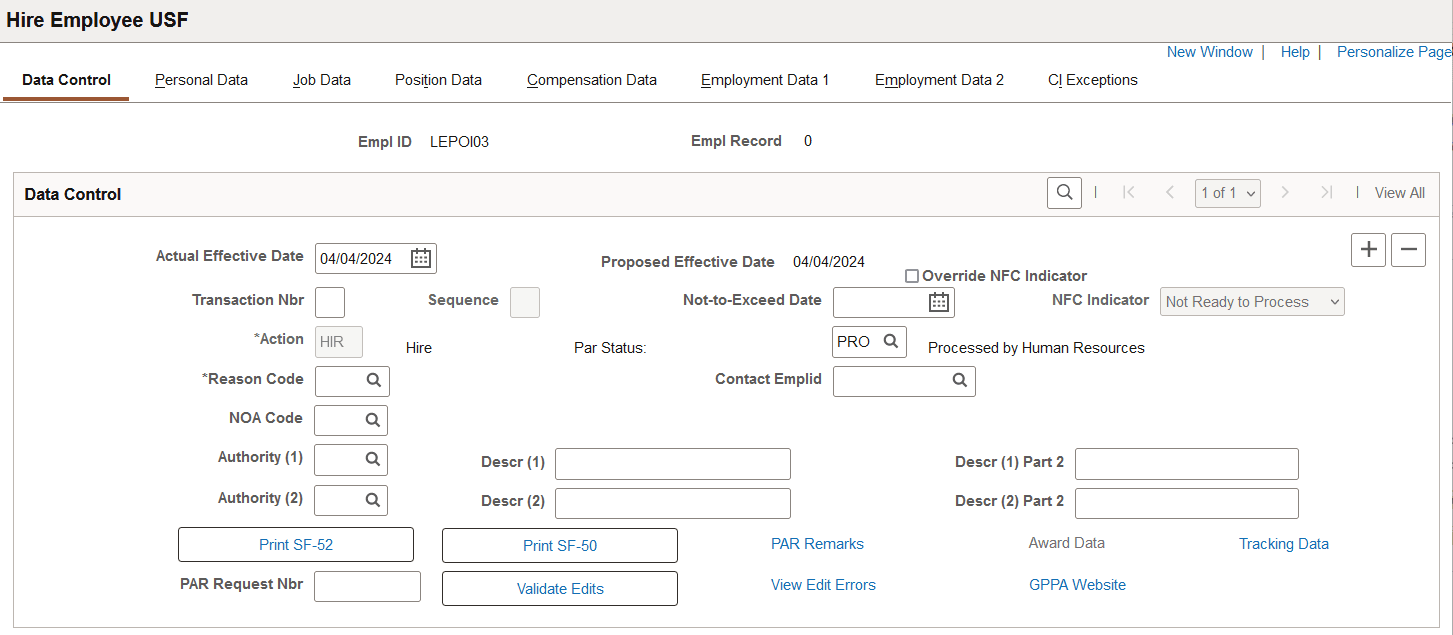Click the Print SF-52 button
This screenshot has height=635, width=1453.
coord(295,544)
